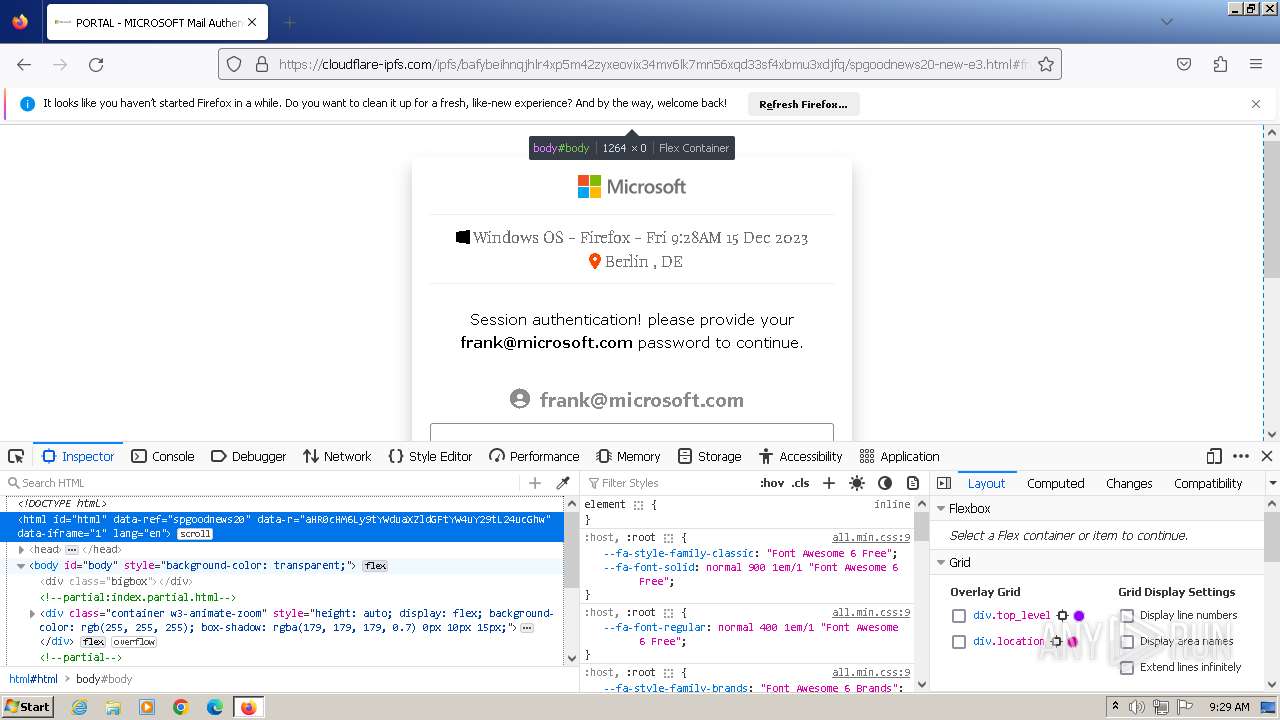This screenshot has width=1280, height=720.
Task: Toggle print media simulation icon
Action: (x=913, y=483)
